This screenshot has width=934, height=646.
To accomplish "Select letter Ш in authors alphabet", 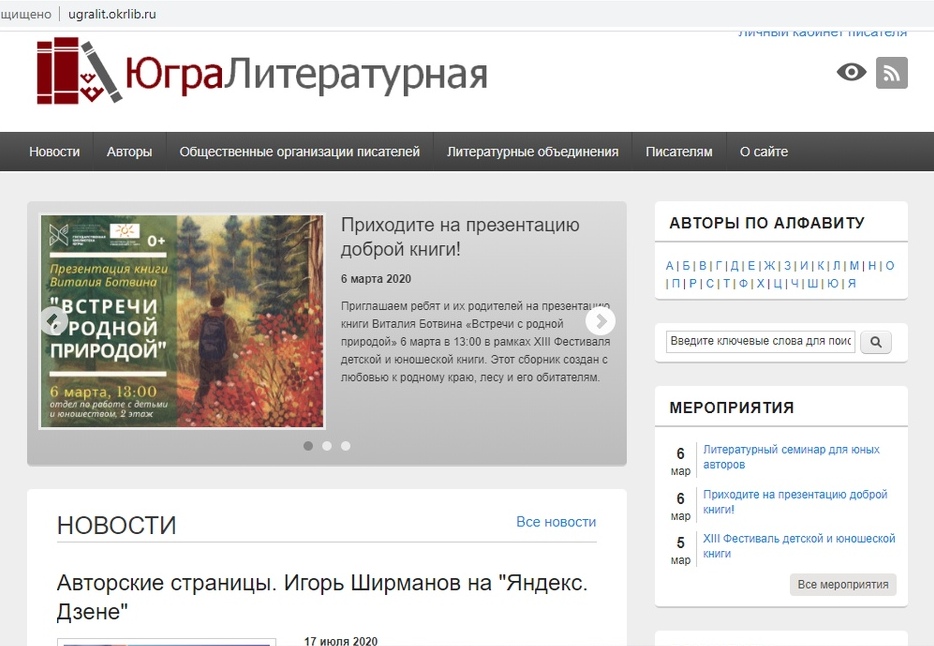I will point(812,283).
